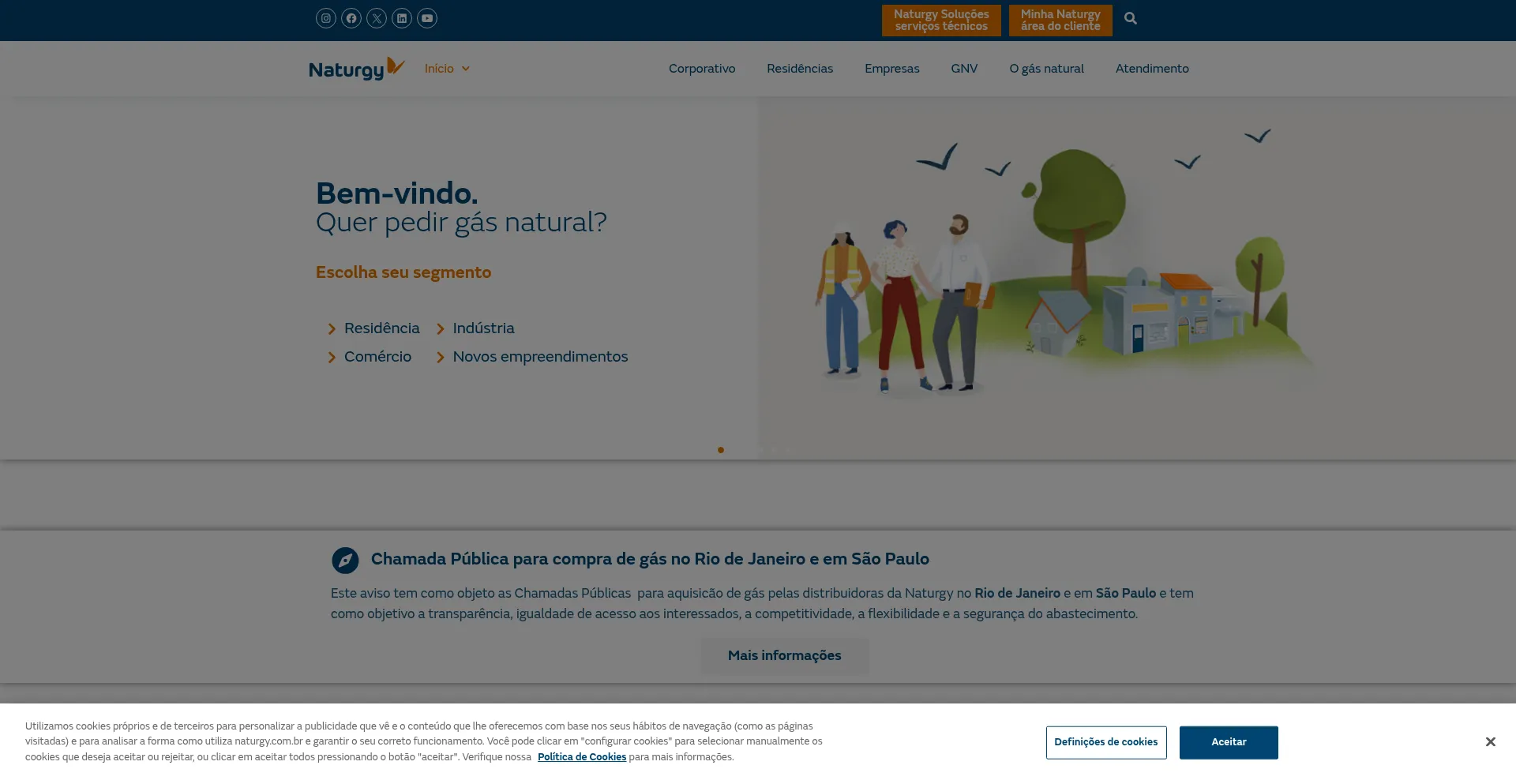The width and height of the screenshot is (1516, 784).
Task: Open the Facebook social icon
Action: (x=351, y=18)
